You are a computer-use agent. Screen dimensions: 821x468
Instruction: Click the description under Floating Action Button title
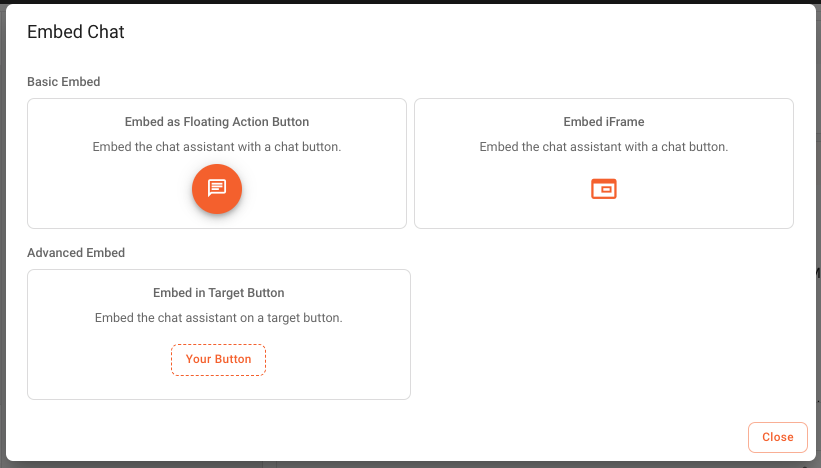(217, 147)
